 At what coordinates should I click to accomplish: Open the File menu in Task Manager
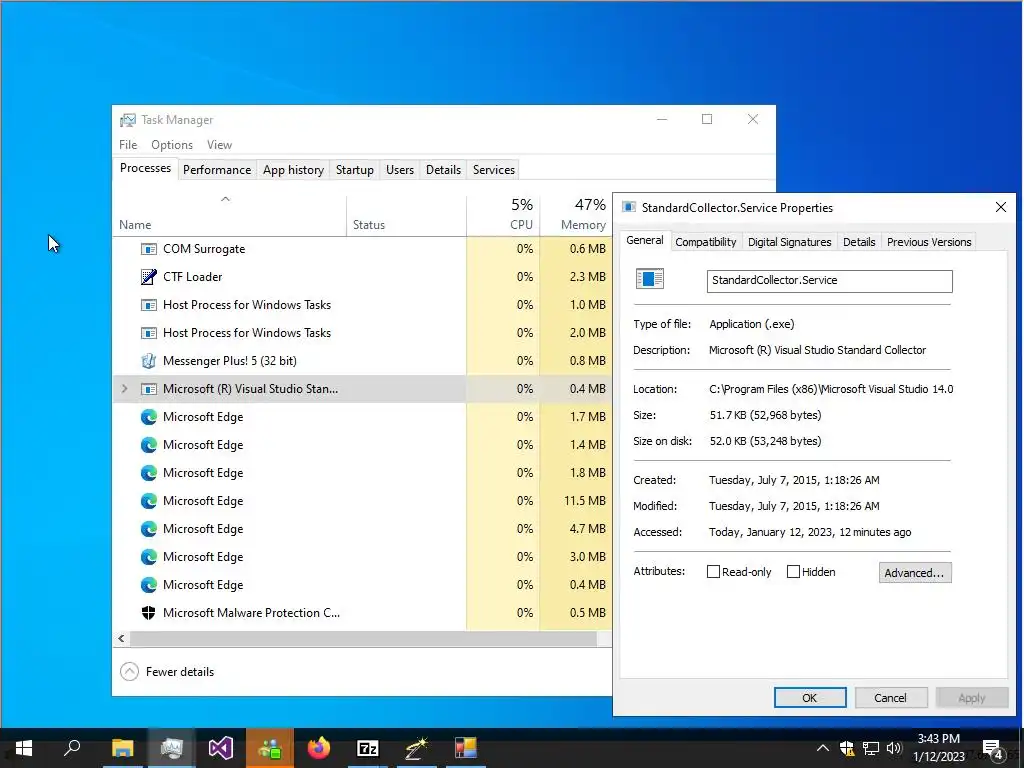coord(128,145)
